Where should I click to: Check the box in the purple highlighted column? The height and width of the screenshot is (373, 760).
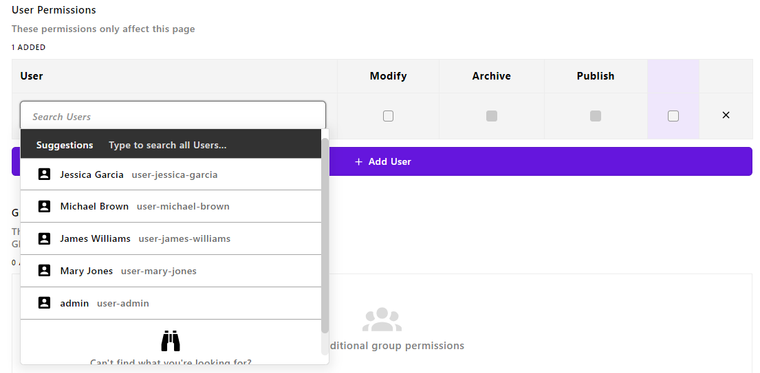[673, 116]
